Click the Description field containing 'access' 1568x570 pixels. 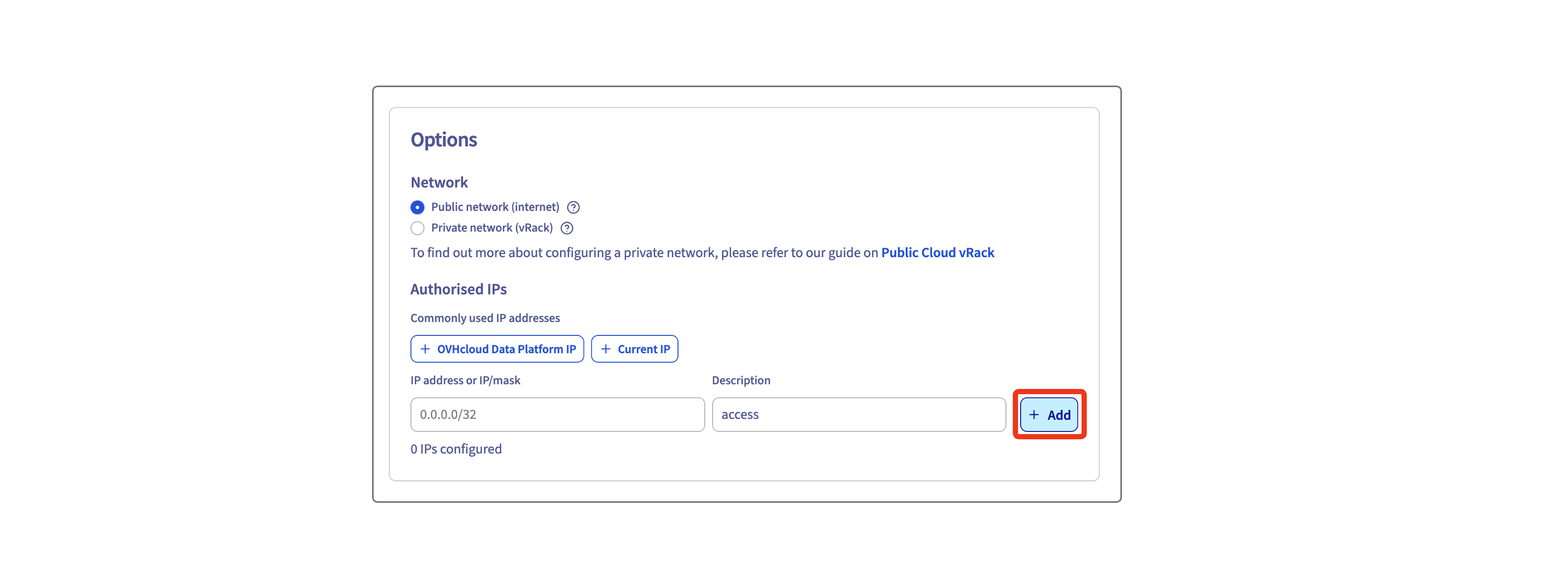(859, 414)
